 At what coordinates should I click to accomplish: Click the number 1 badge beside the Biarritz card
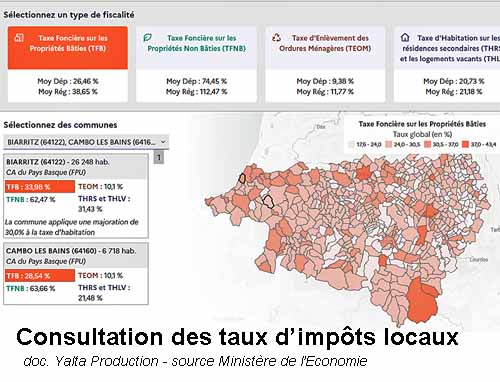click(x=159, y=157)
